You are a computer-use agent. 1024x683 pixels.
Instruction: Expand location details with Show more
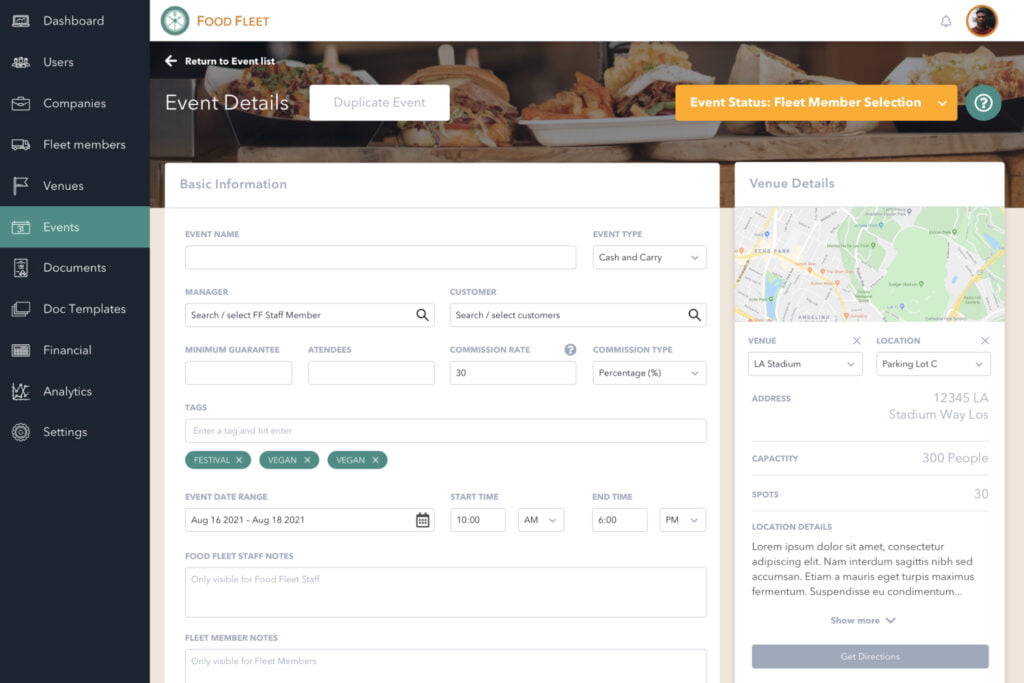pos(863,620)
